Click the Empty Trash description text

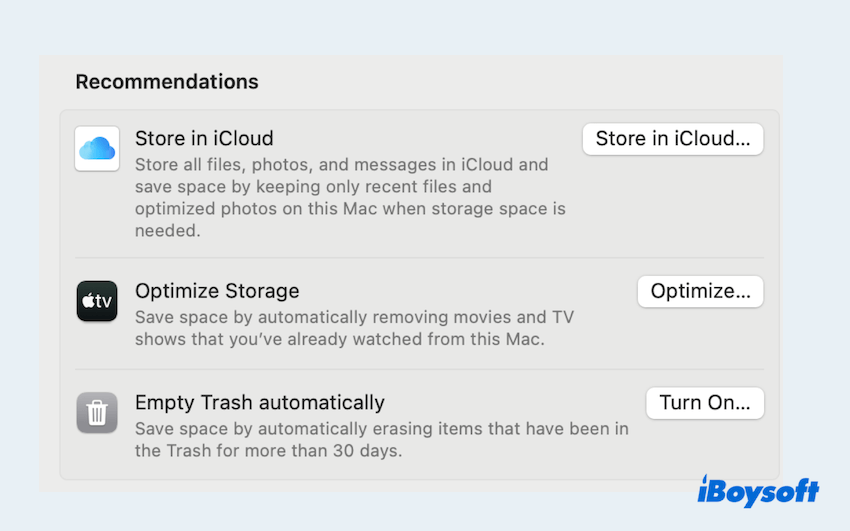pos(380,440)
